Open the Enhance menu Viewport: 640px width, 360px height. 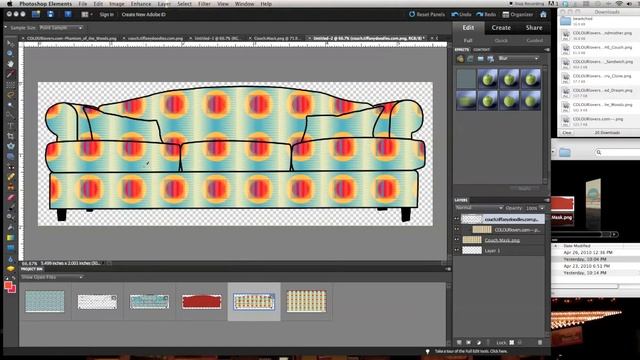[x=141, y=4]
